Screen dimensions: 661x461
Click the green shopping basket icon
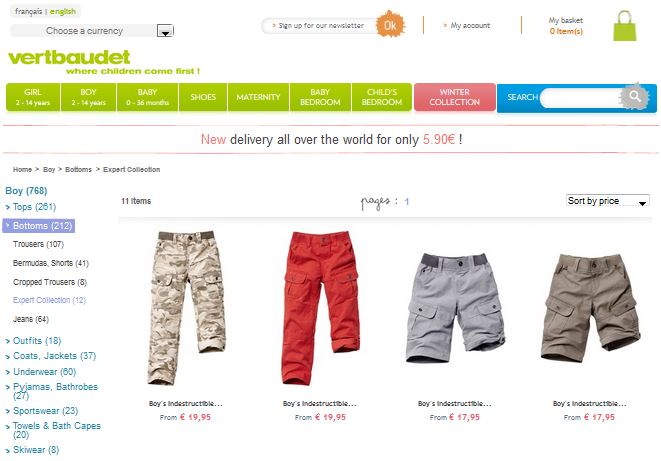(x=625, y=26)
